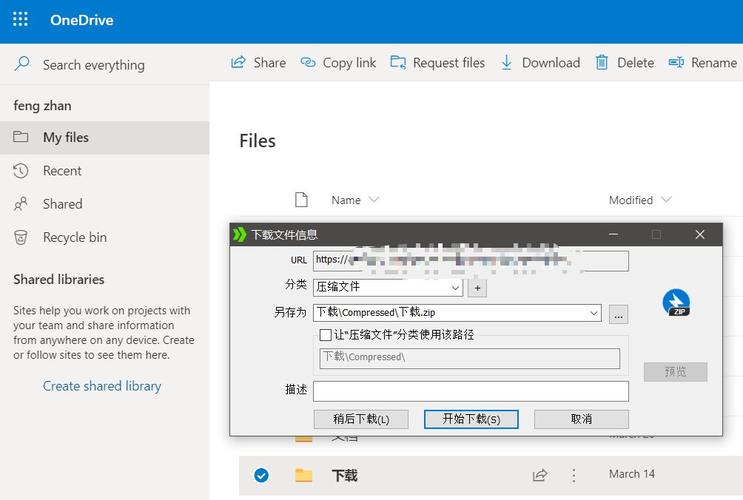The image size is (743, 500).
Task: Click the My files folder icon
Action: point(20,137)
